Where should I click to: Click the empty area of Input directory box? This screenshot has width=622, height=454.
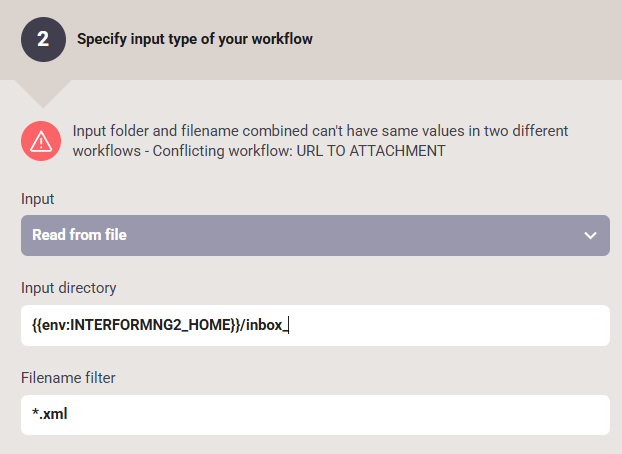(x=448, y=325)
